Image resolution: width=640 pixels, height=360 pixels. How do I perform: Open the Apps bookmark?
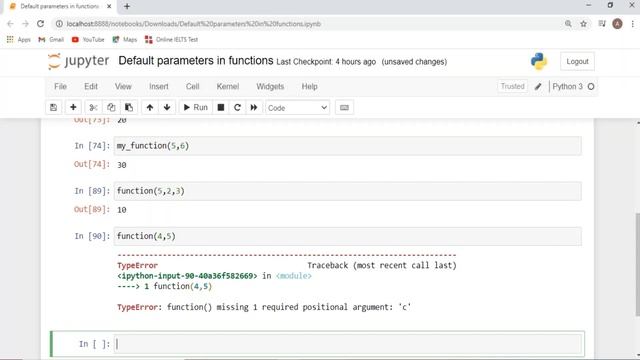[19, 40]
